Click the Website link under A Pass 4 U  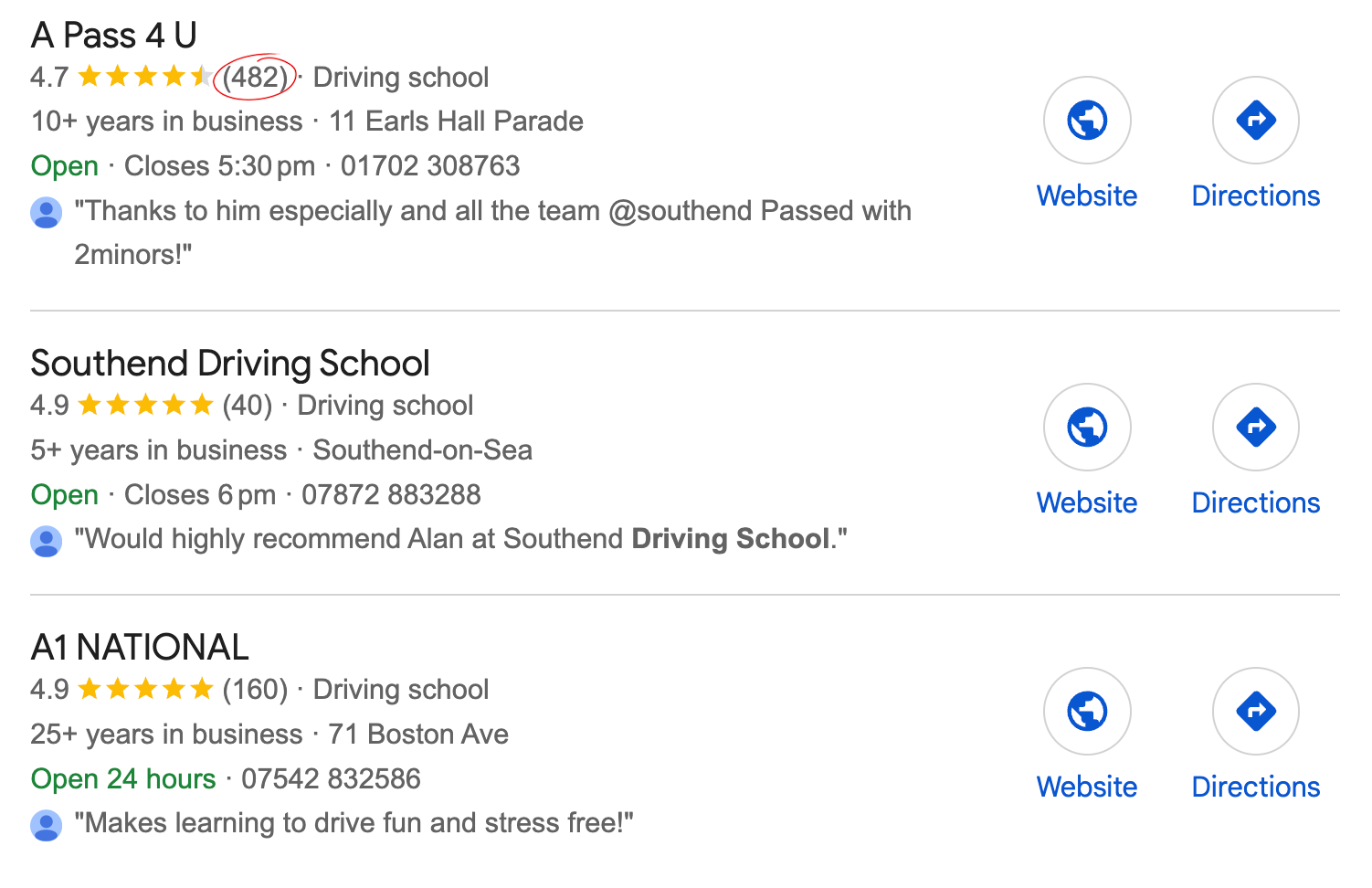1087,196
